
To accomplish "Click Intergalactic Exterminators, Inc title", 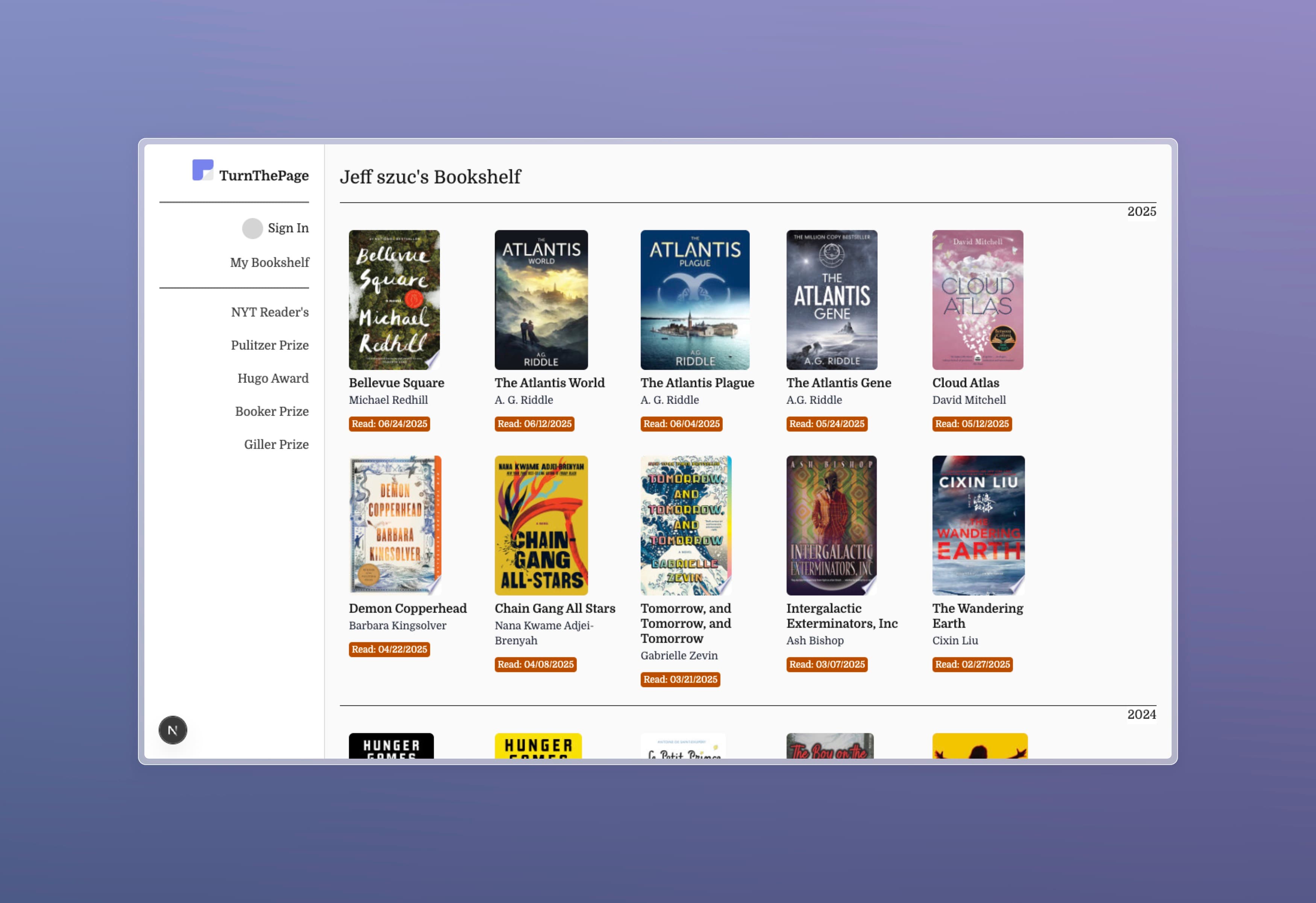I will (842, 615).
